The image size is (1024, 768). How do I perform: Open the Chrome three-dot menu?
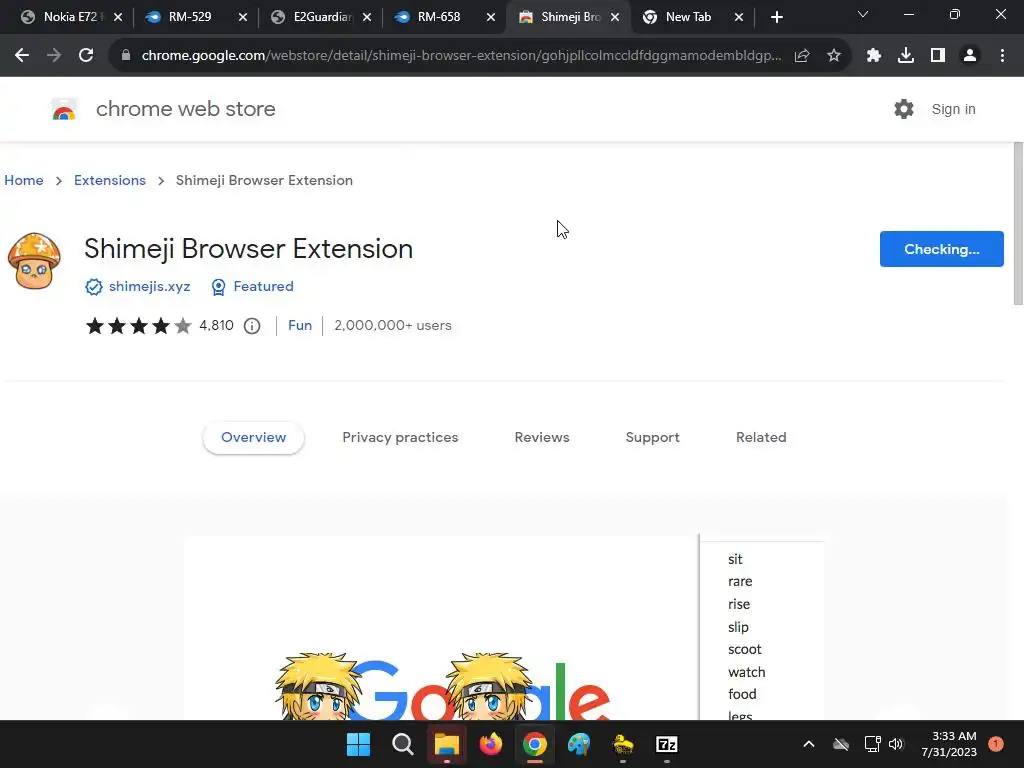(x=1002, y=56)
